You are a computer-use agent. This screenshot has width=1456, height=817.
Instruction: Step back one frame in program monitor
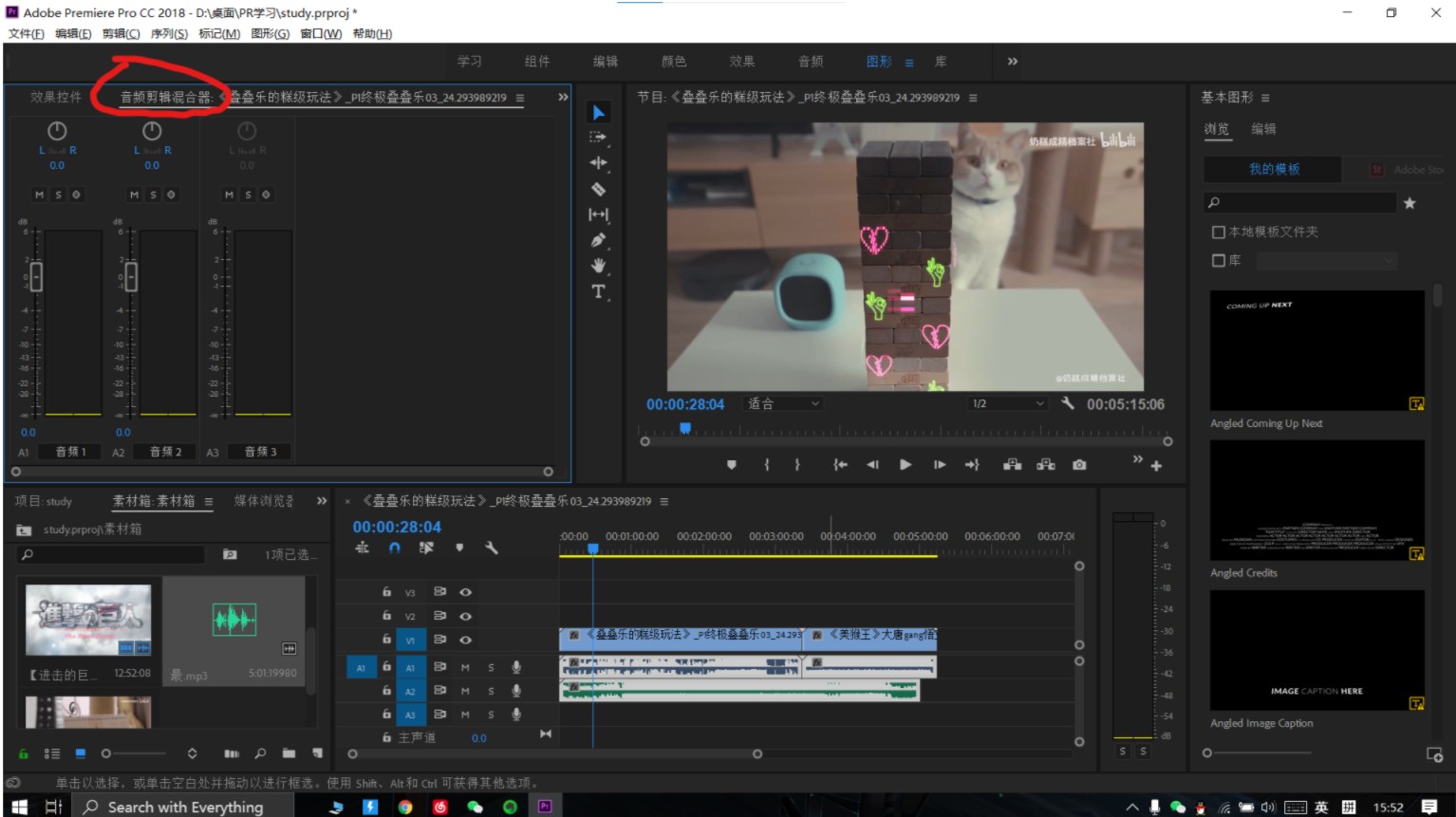(872, 465)
